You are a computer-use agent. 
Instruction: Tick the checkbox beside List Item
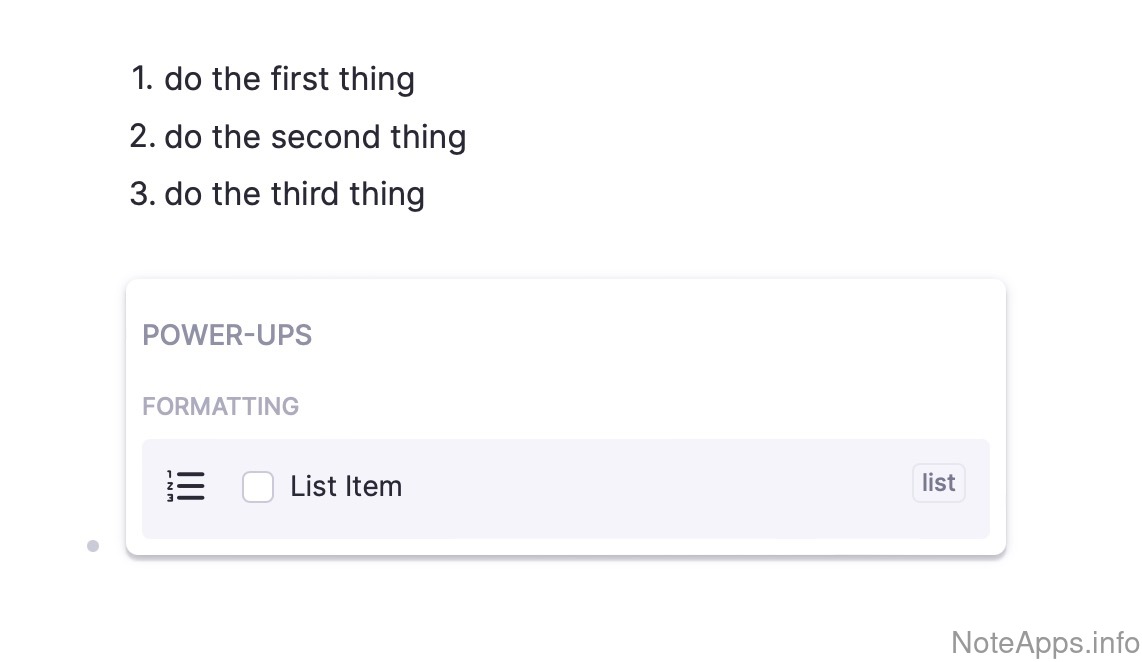point(258,487)
